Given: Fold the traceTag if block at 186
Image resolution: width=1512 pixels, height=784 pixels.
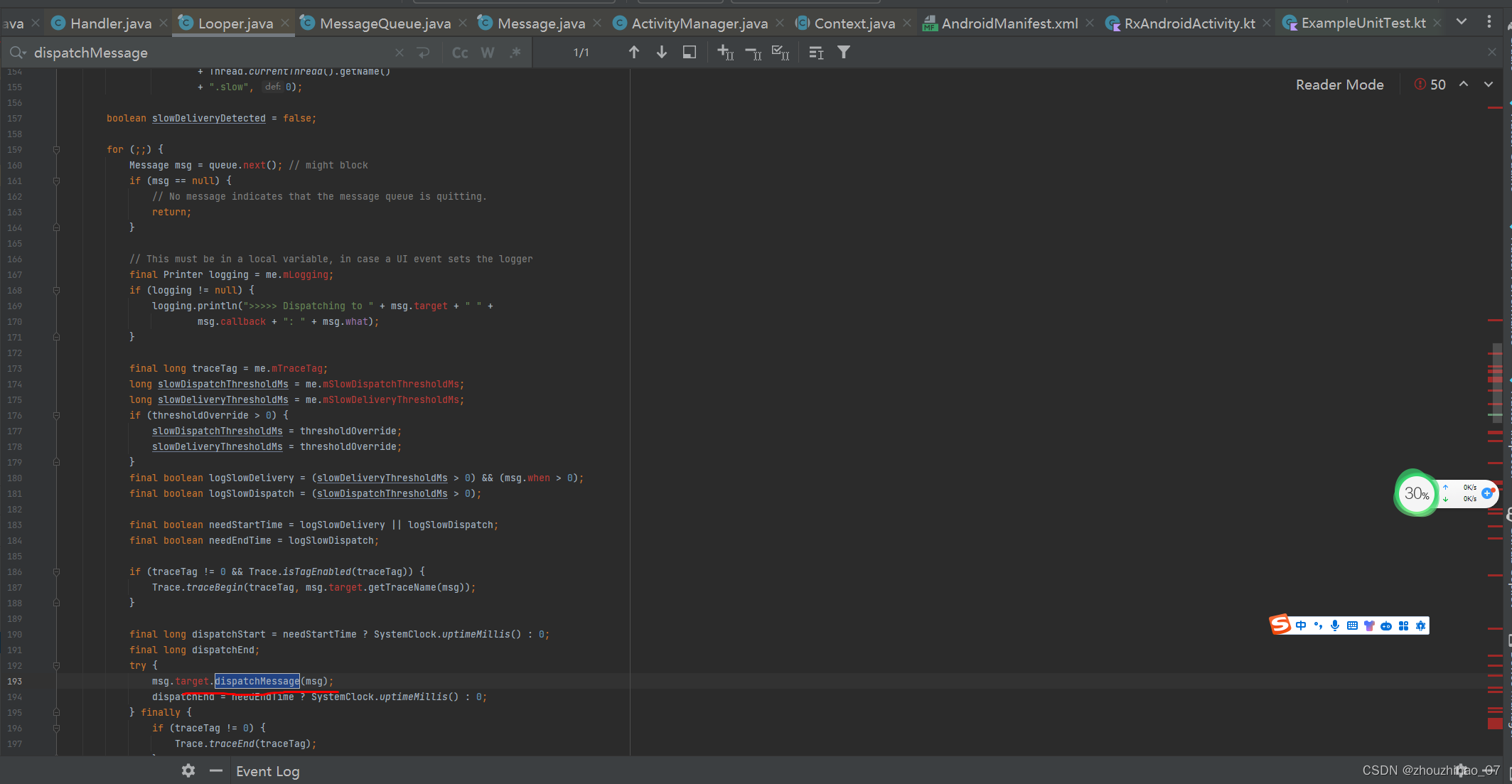Looking at the screenshot, I should [x=56, y=571].
